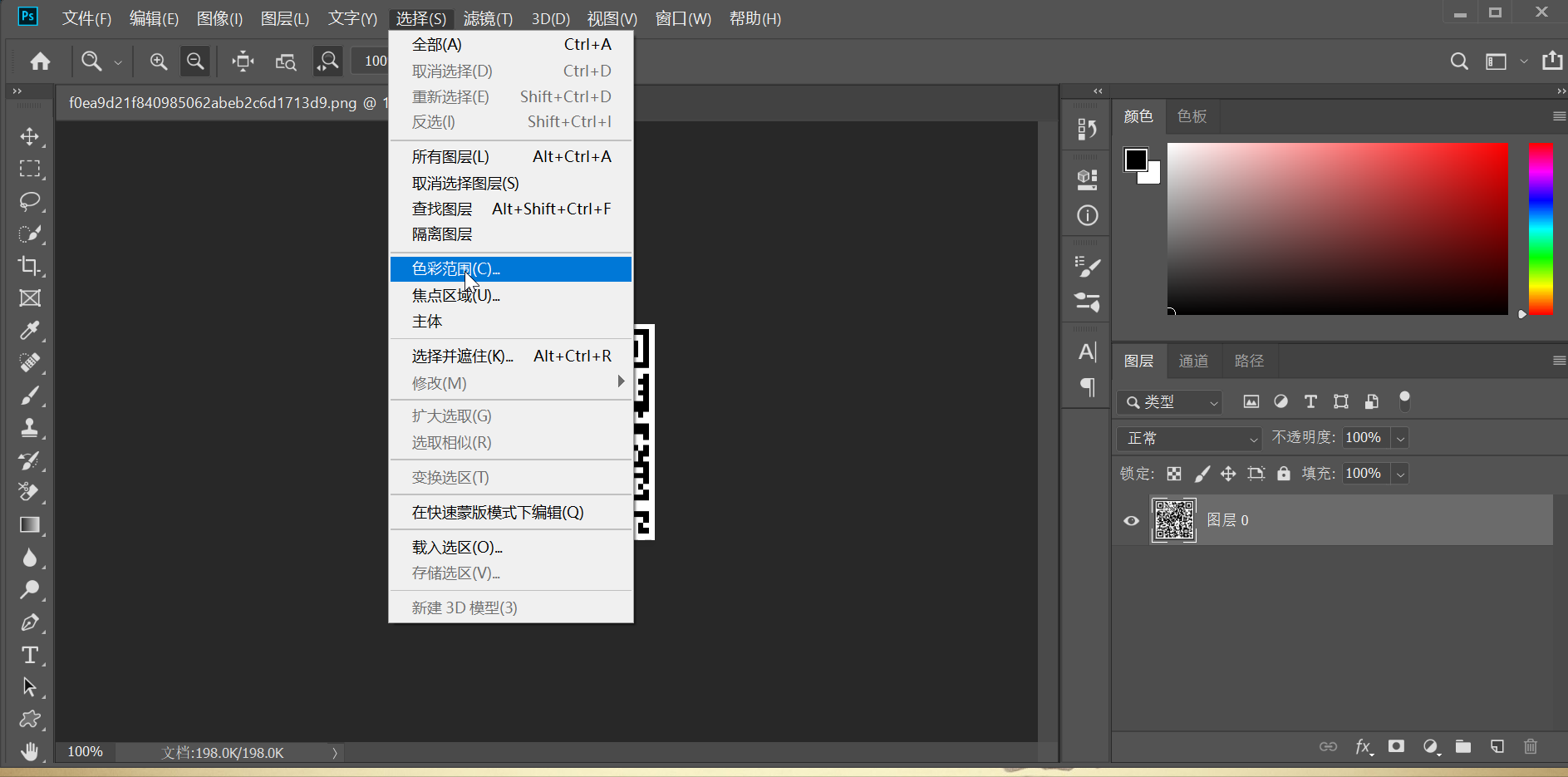Open the Paragraph panel icon
This screenshot has height=777, width=1568.
click(1087, 387)
